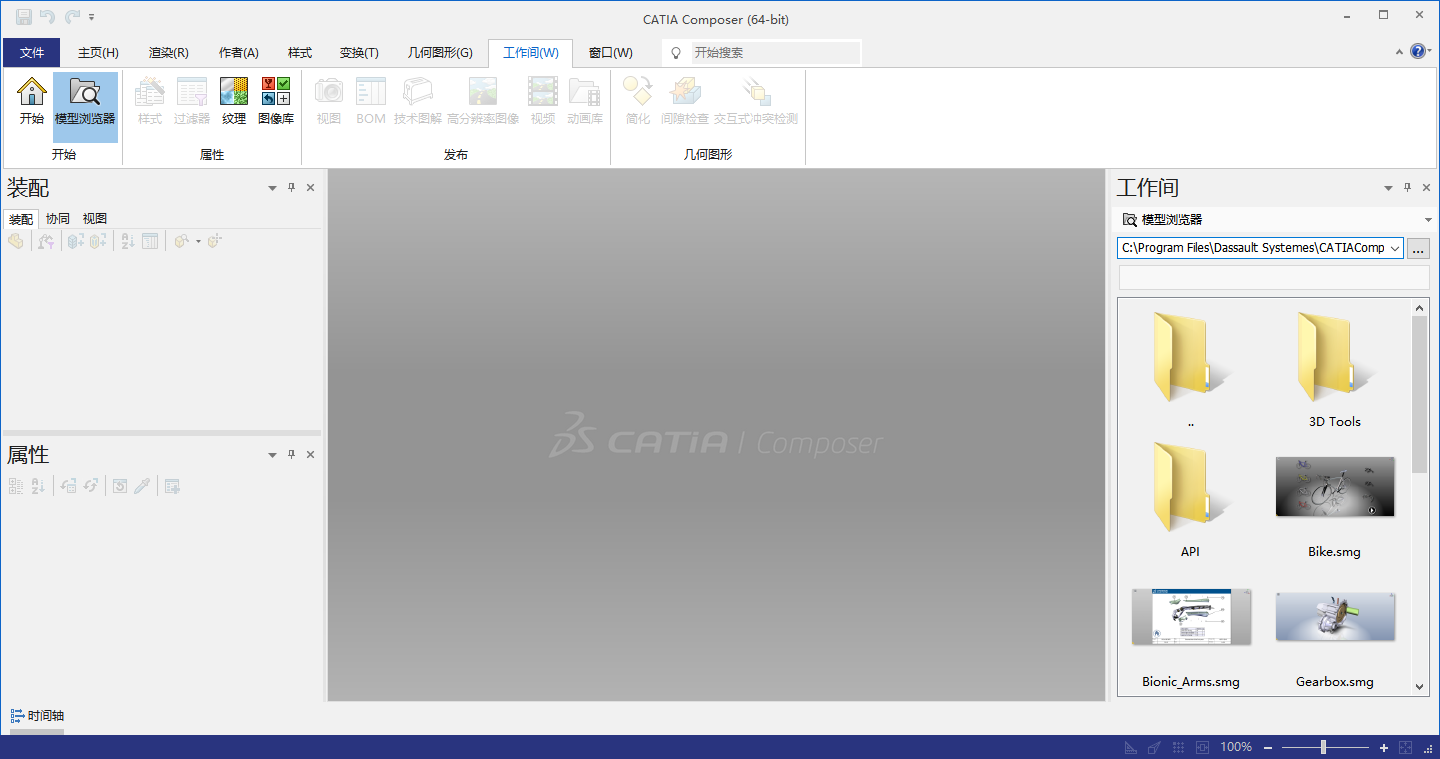The width and height of the screenshot is (1440, 759).
Task: Click the redo arrow in the quick access toolbar
Action: tap(72, 17)
